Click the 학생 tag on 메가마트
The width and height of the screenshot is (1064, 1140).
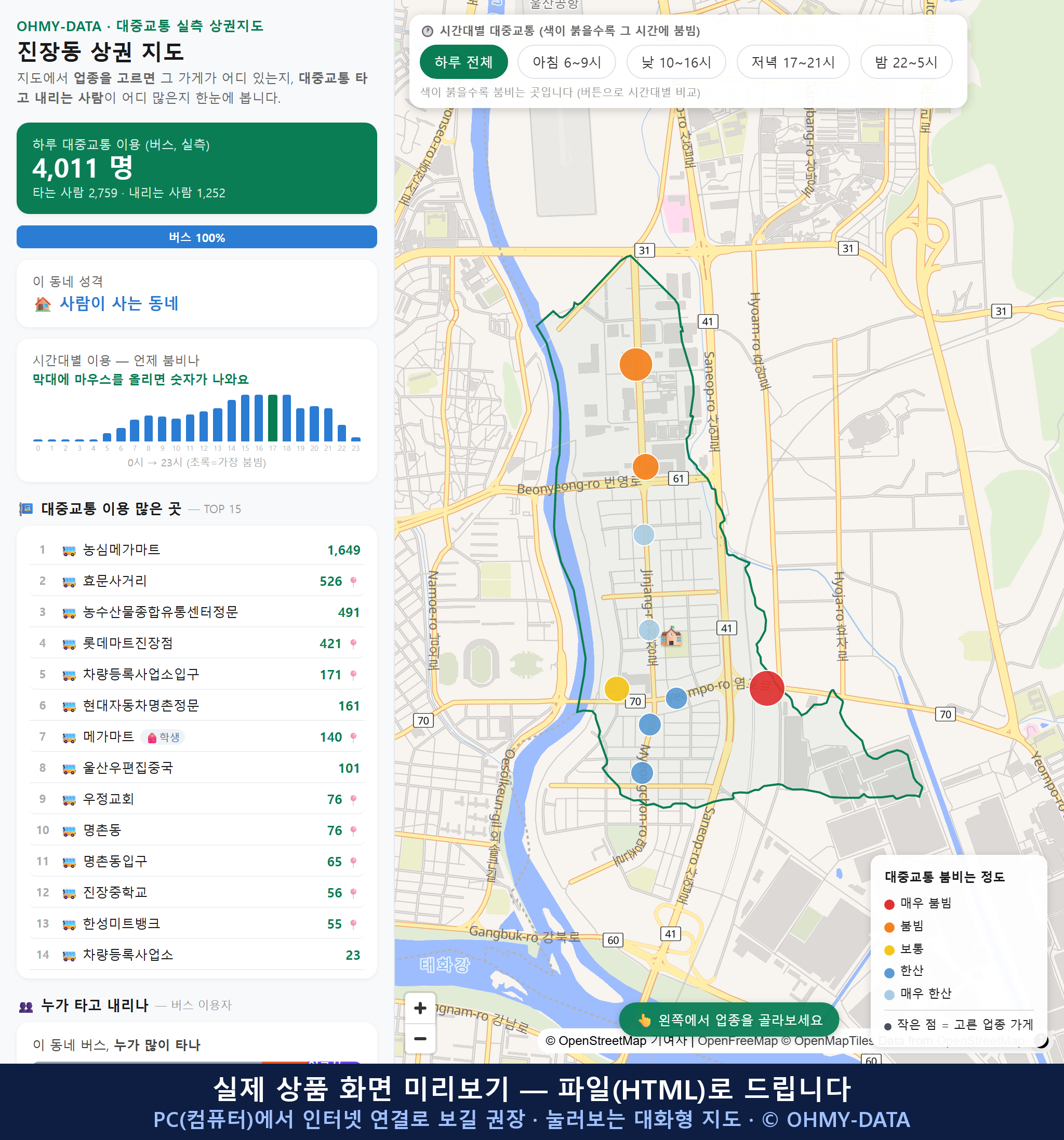tap(164, 737)
